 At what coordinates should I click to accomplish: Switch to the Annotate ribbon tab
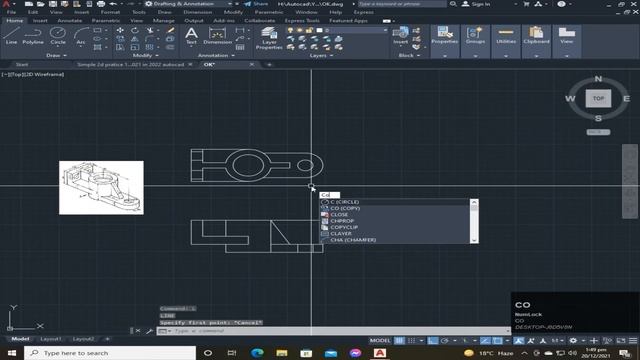click(69, 20)
